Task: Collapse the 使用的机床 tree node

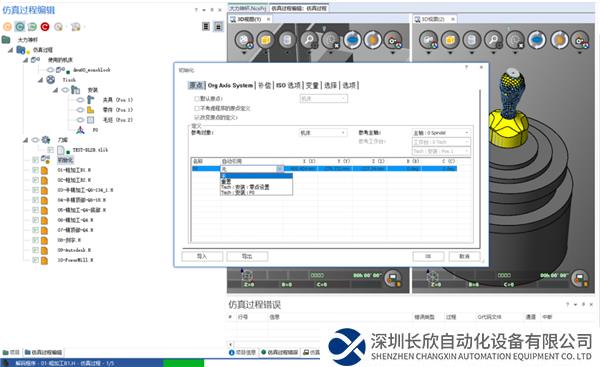Action: click(x=25, y=60)
